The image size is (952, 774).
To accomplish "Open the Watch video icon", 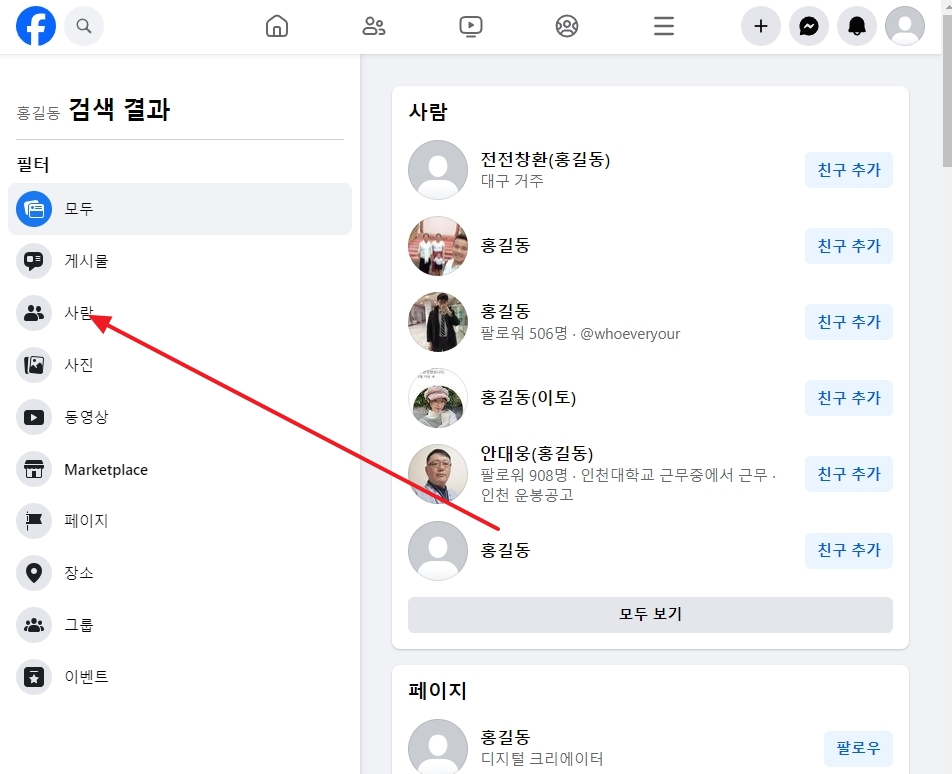I will (471, 26).
